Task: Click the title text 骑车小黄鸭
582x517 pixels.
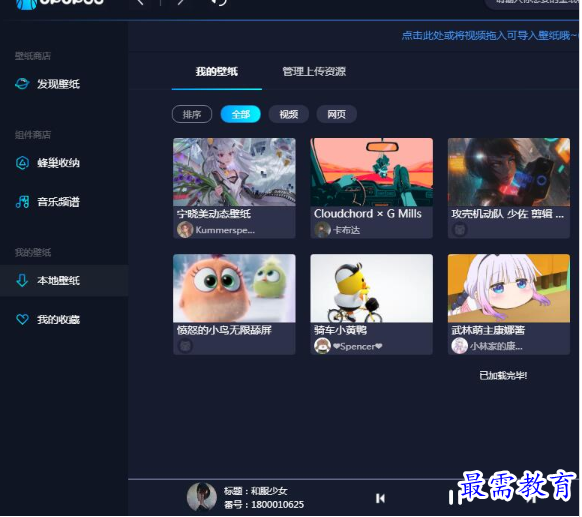Action: click(x=340, y=330)
